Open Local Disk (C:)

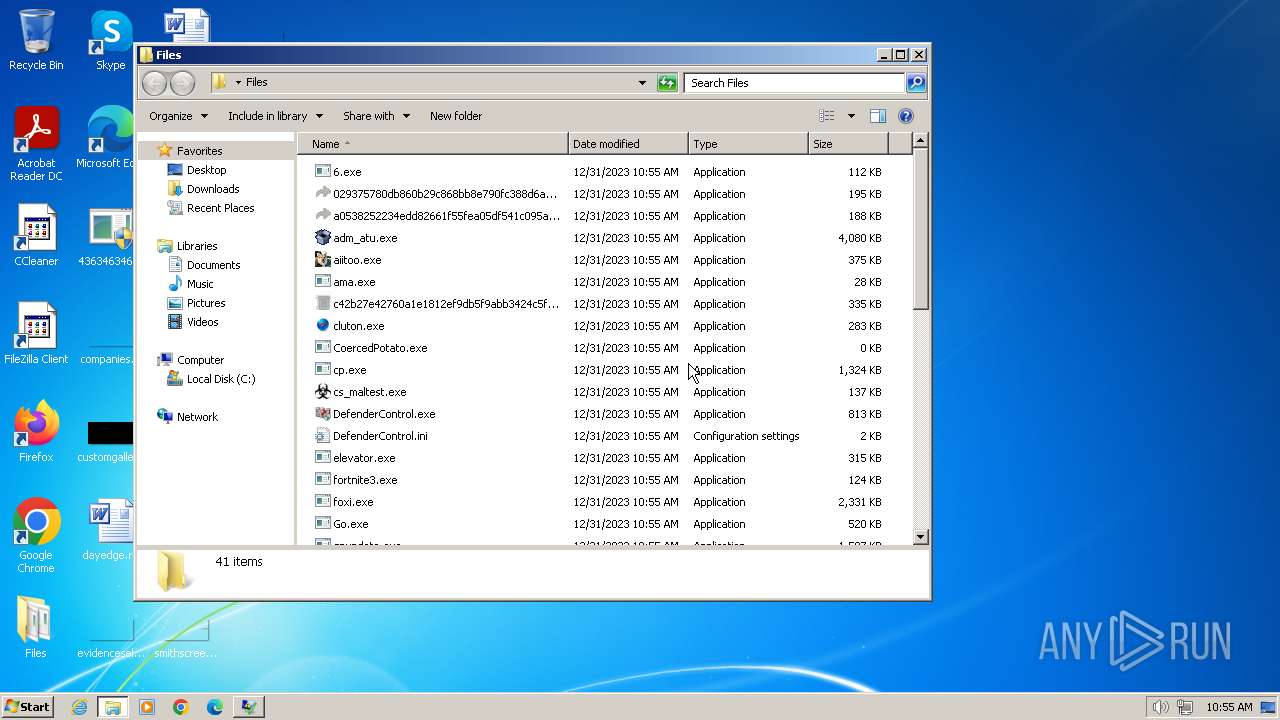click(221, 379)
